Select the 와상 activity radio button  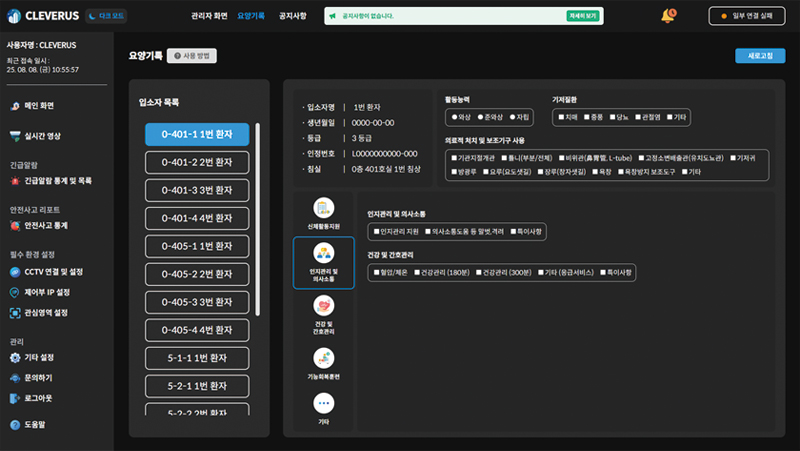point(453,117)
